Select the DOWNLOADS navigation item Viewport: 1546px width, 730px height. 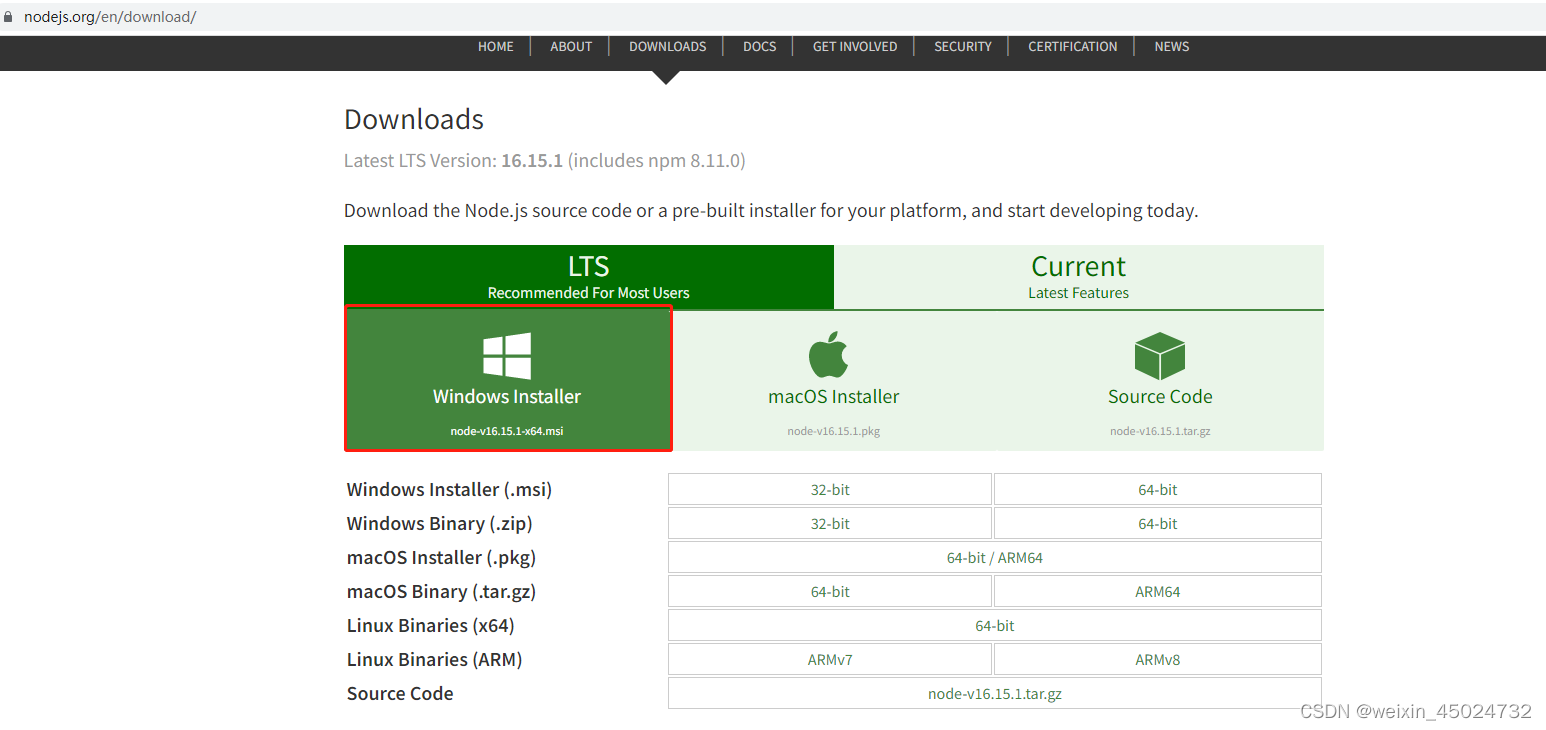coord(668,46)
